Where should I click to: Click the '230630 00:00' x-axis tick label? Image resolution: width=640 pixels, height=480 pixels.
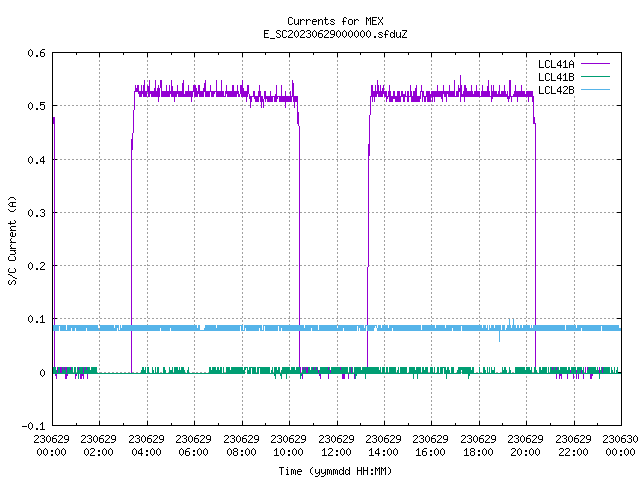coord(620,446)
